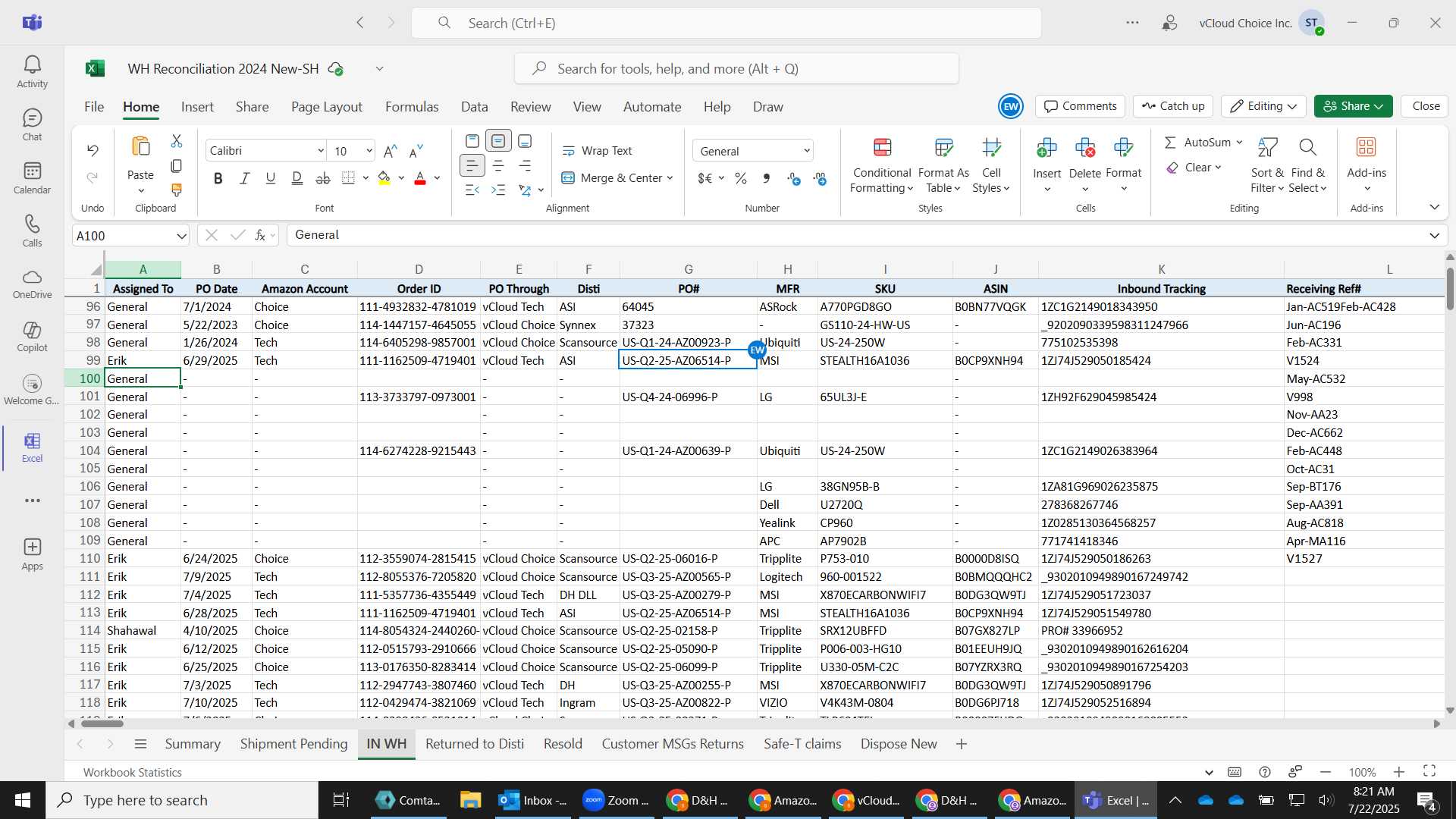Select cell with 113-3733797-0973001

tap(418, 397)
